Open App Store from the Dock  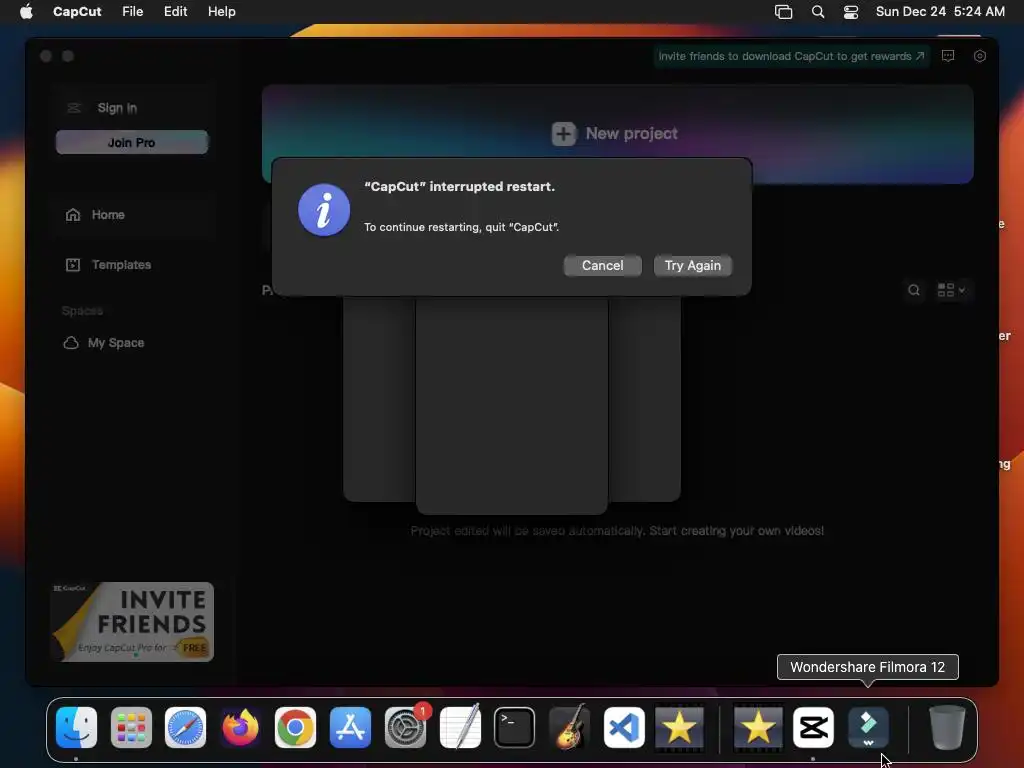(350, 728)
